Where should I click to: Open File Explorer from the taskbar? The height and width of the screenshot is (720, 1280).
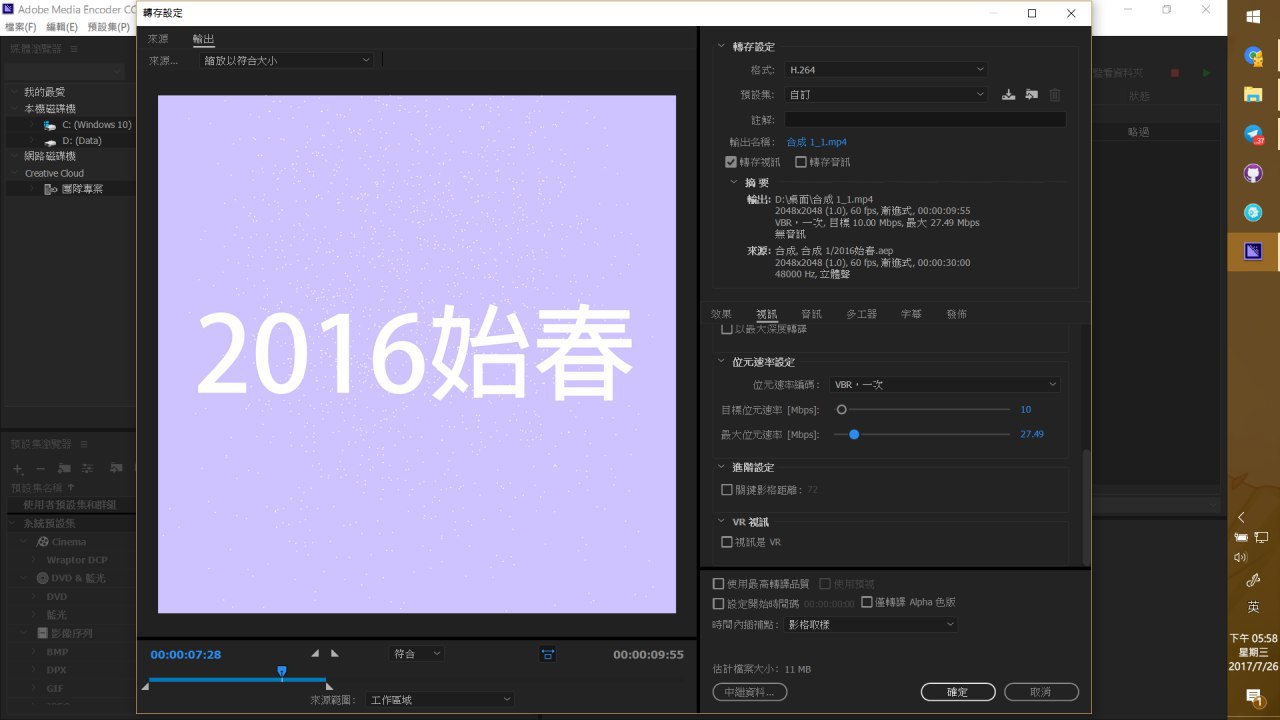1253,95
